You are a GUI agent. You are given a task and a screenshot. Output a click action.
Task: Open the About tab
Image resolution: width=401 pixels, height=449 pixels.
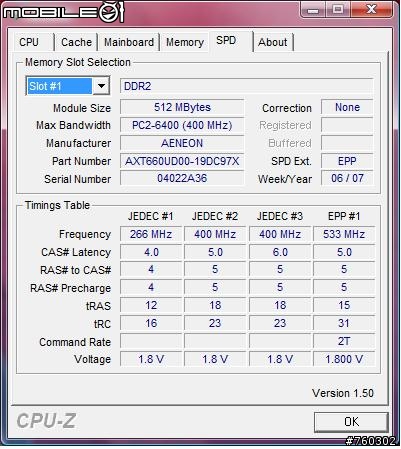click(x=273, y=42)
